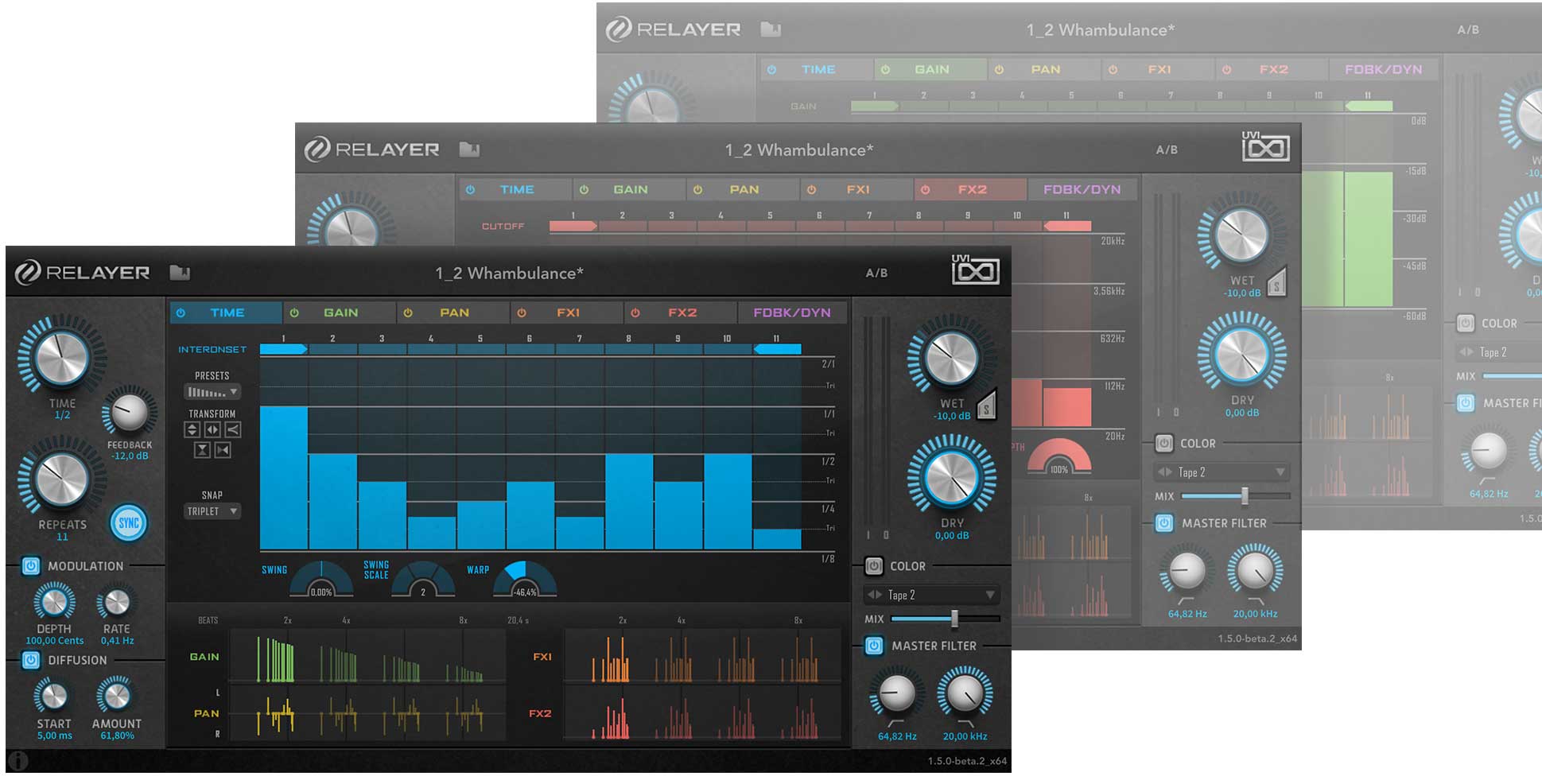Adjust color MIX slider in front window
Screen dimensions: 1542x784
[x=945, y=619]
